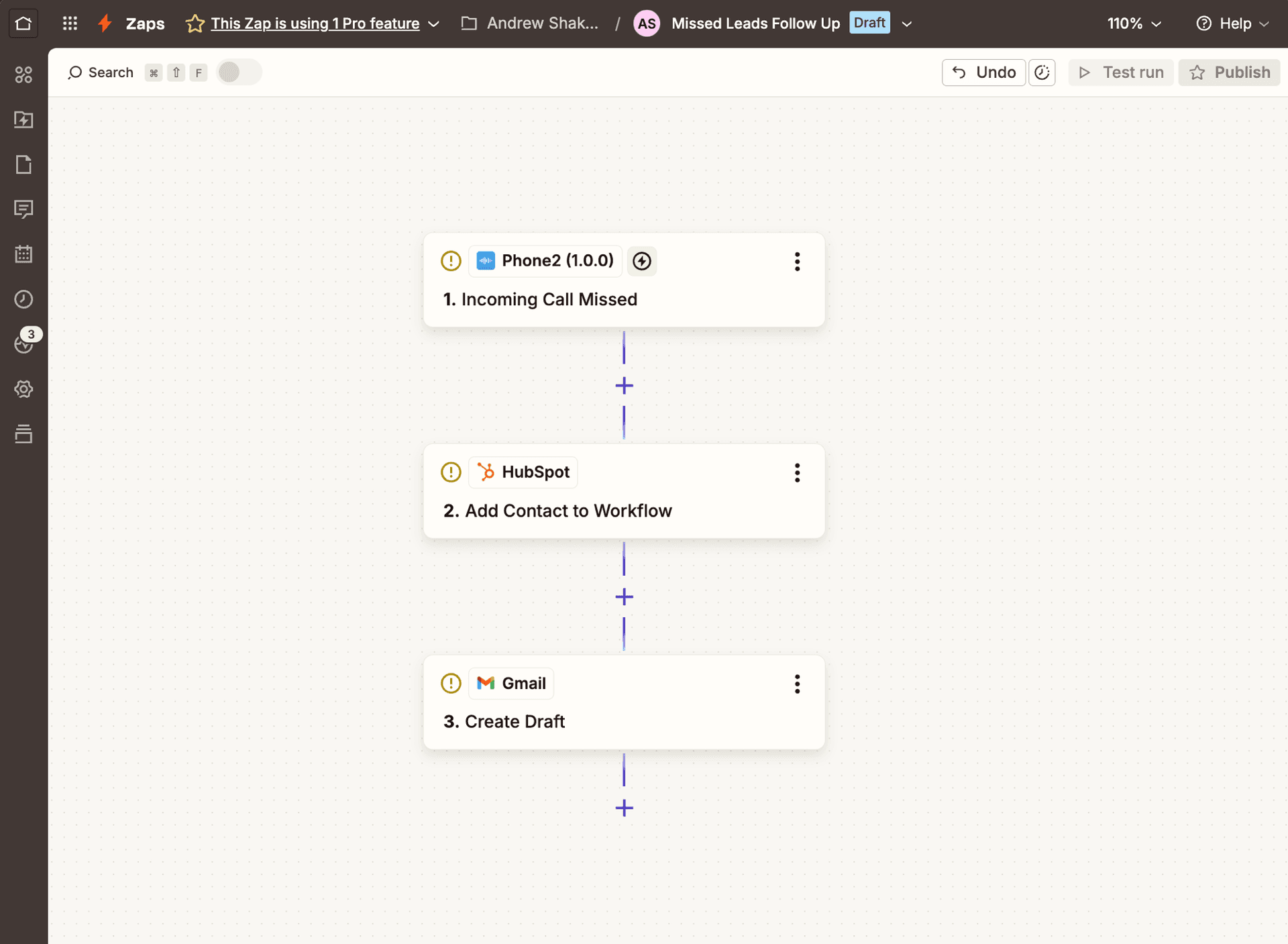1288x944 pixels.
Task: Select the Phone2 (1.0.0) app chip
Action: tap(545, 261)
